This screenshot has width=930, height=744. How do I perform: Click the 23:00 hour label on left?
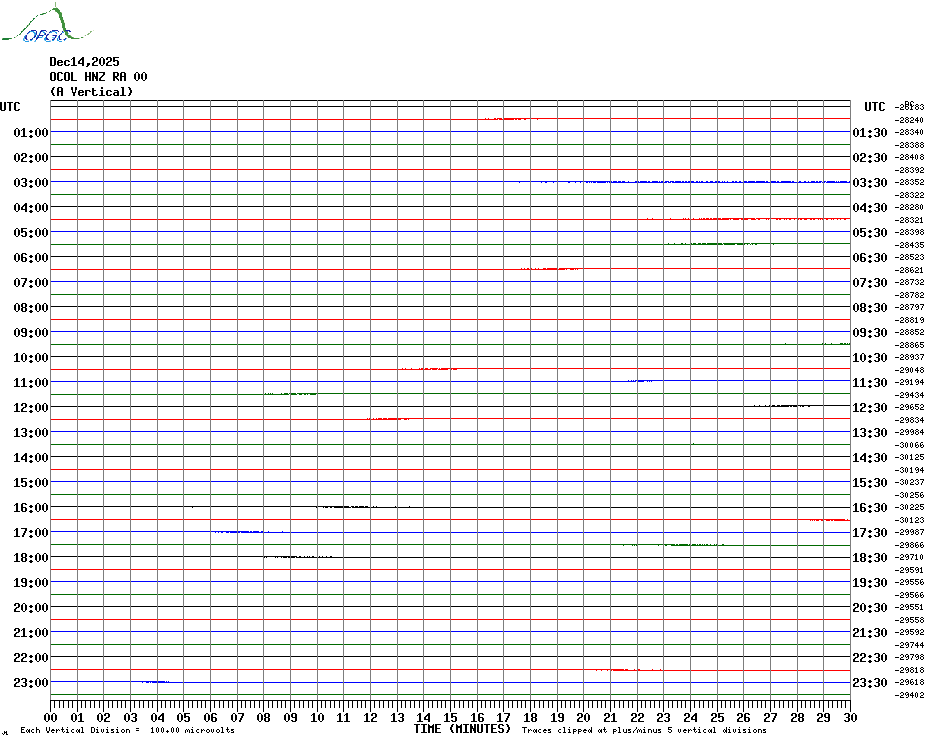pos(31,683)
